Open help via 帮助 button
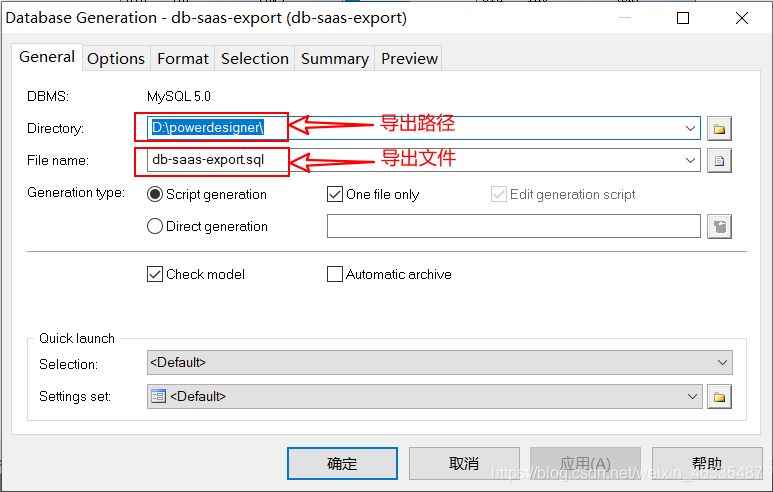 coord(707,463)
